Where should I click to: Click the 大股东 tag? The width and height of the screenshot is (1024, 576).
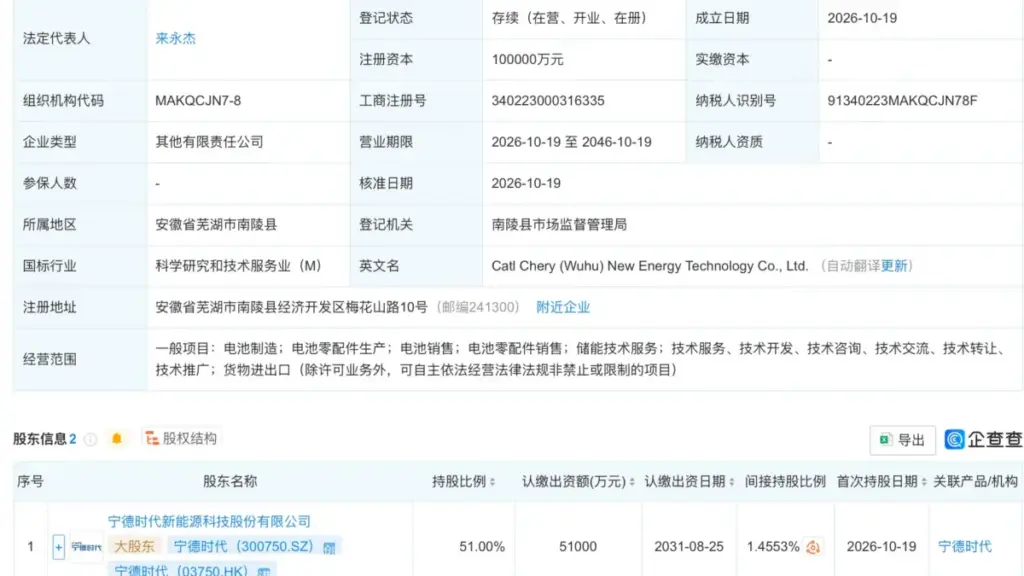pyautogui.click(x=135, y=546)
